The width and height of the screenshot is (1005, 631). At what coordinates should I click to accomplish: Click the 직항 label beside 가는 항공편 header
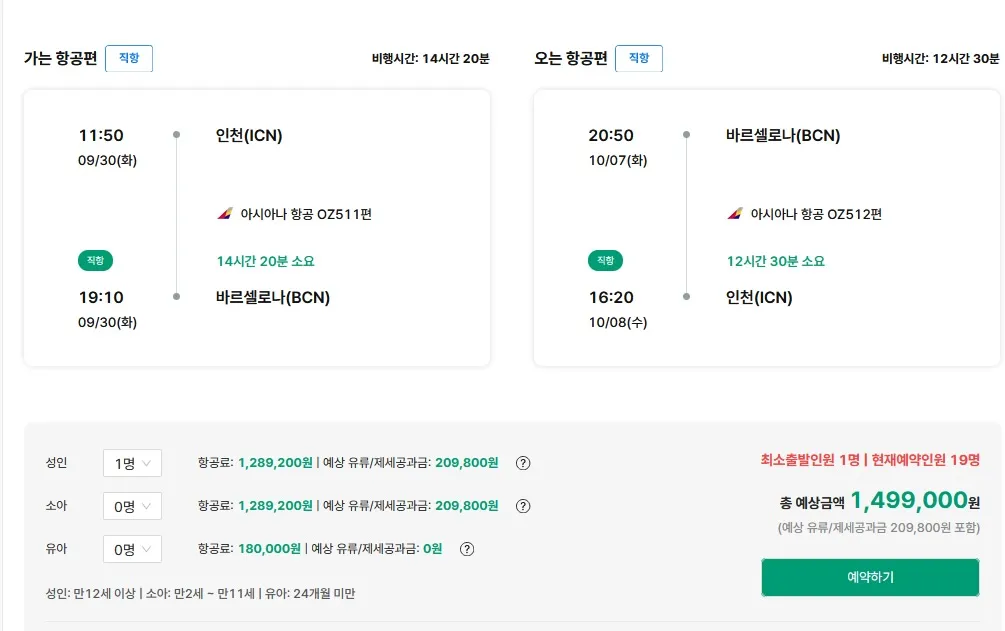click(x=128, y=58)
